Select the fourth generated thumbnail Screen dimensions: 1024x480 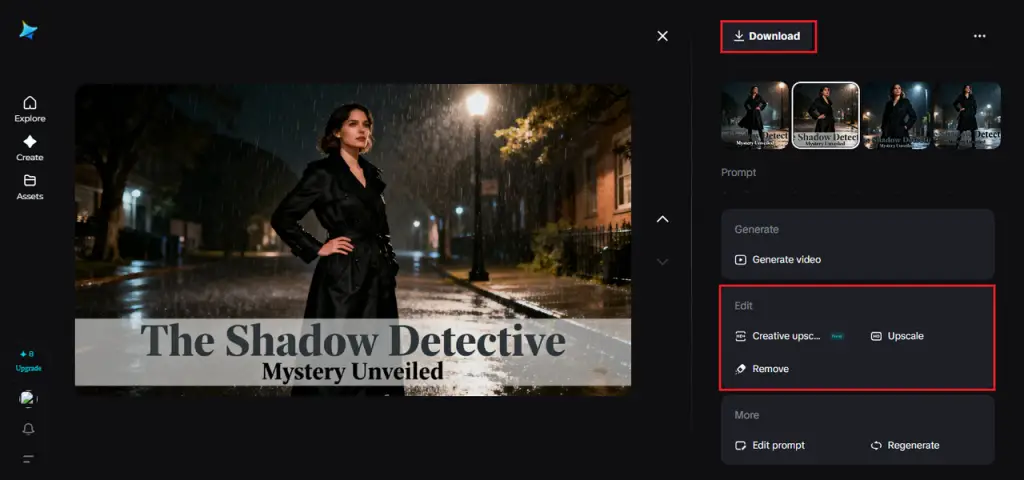point(967,116)
